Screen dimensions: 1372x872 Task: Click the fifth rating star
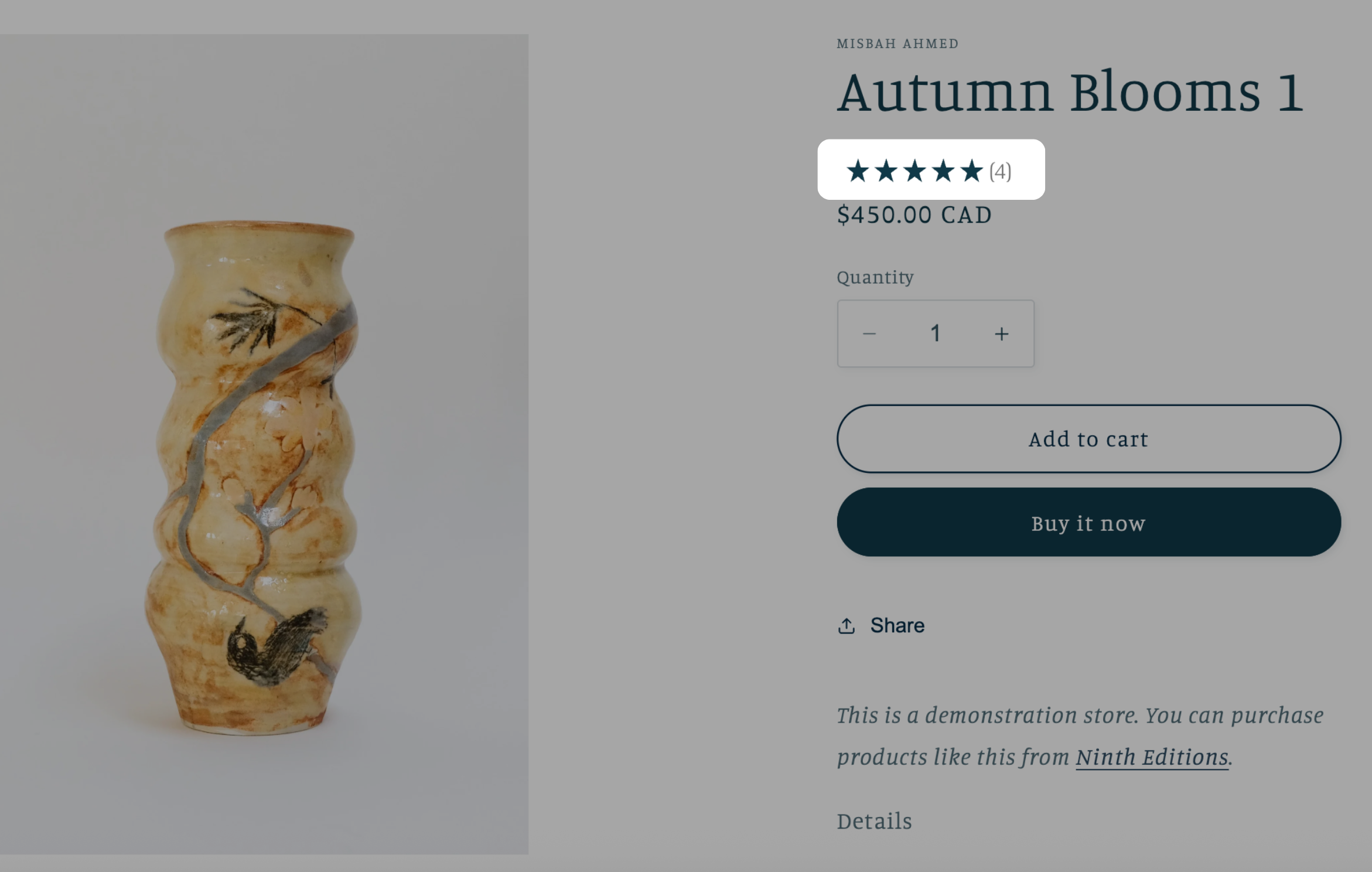[972, 171]
